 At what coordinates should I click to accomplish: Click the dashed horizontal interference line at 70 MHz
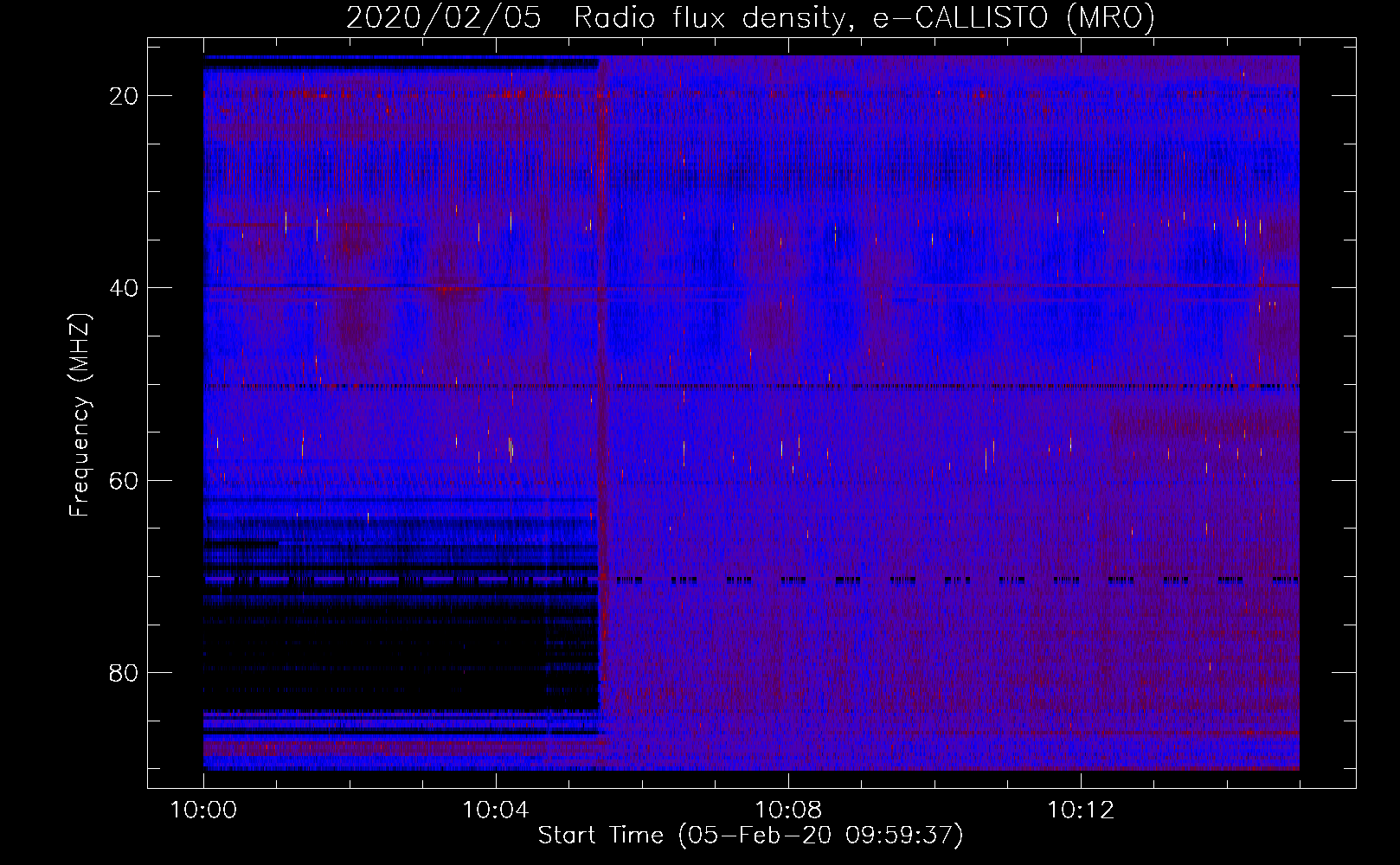751,580
